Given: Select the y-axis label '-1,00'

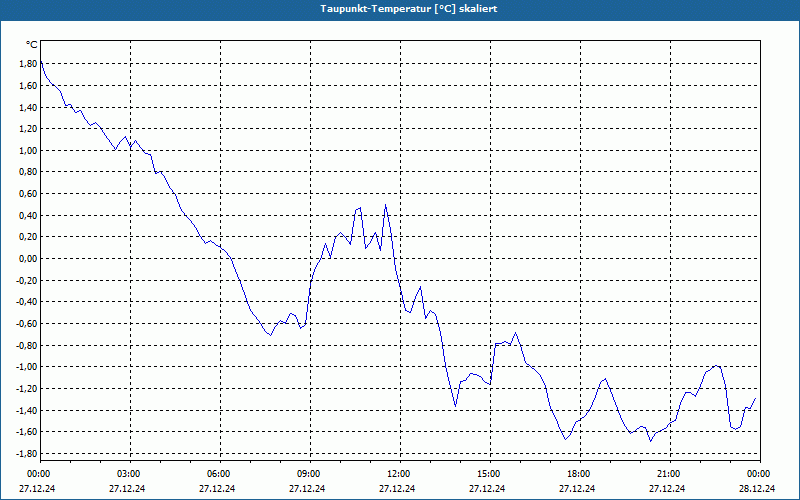Looking at the screenshot, I should [28, 367].
